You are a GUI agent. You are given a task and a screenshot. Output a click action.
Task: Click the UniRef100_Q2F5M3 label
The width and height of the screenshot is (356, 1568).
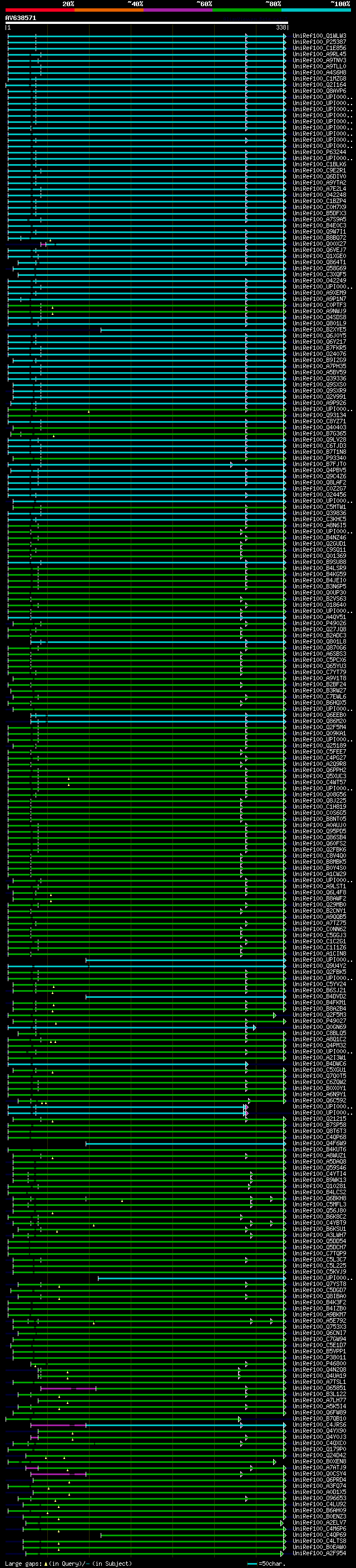tap(319, 1015)
